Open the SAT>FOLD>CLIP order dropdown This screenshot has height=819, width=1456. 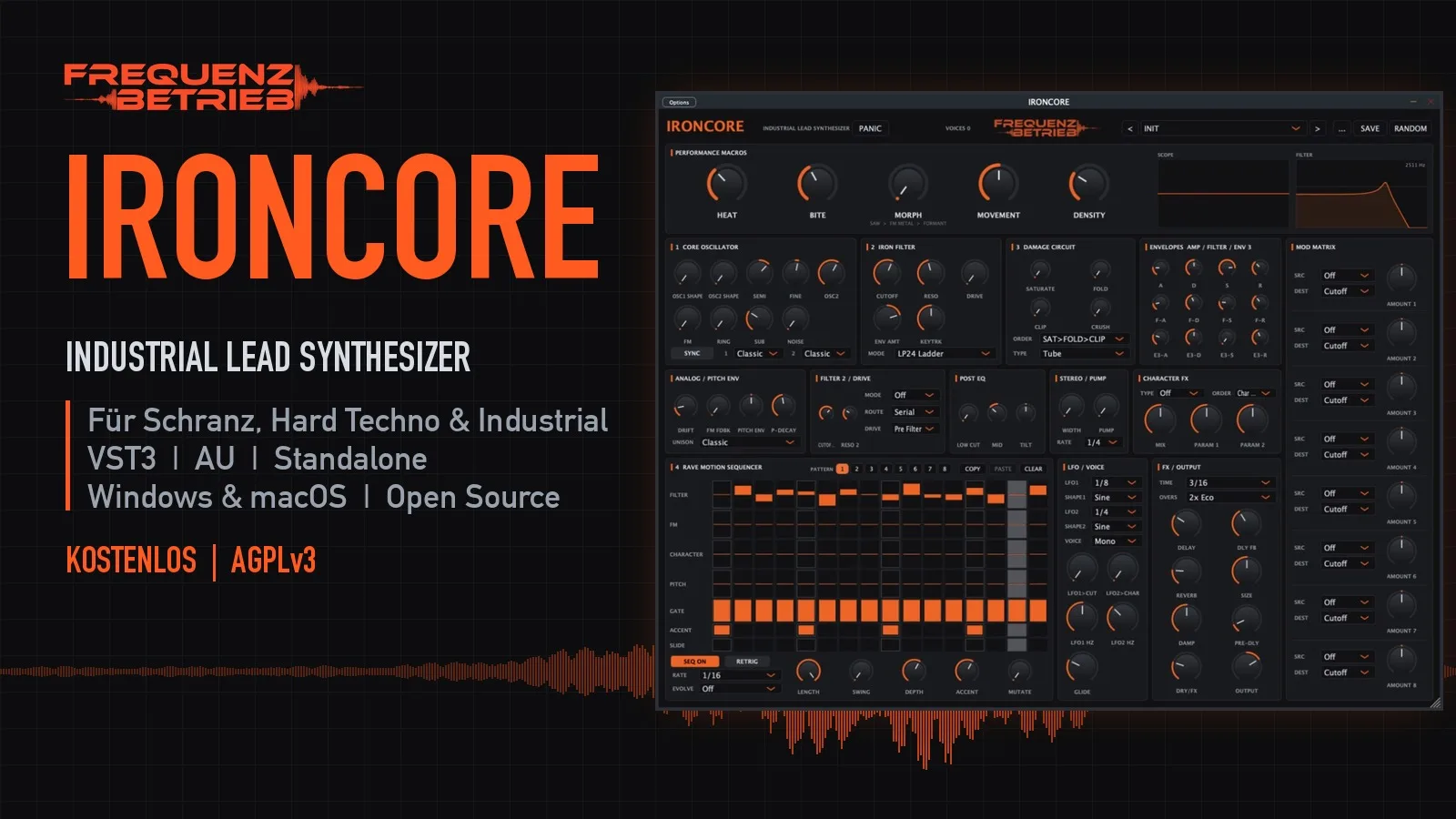[1085, 339]
